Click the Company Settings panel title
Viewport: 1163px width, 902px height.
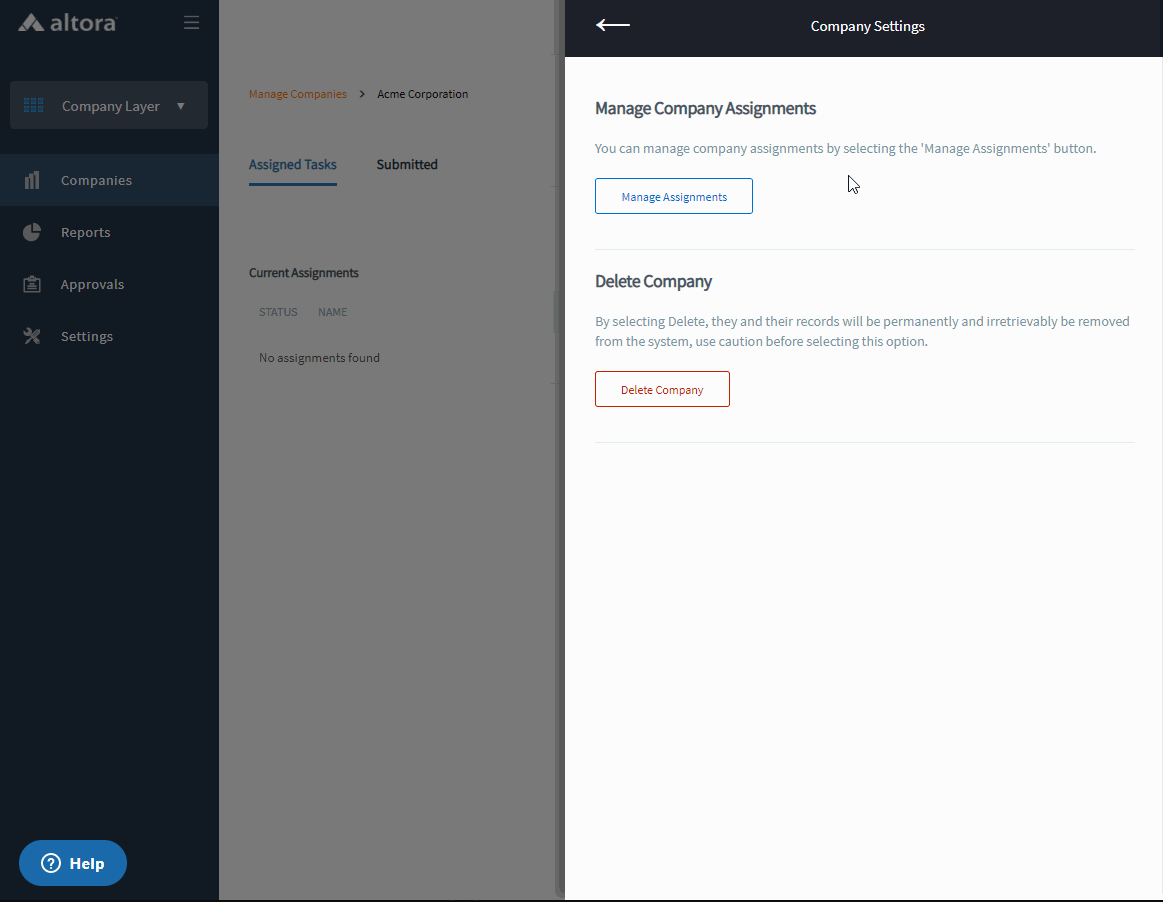(867, 27)
